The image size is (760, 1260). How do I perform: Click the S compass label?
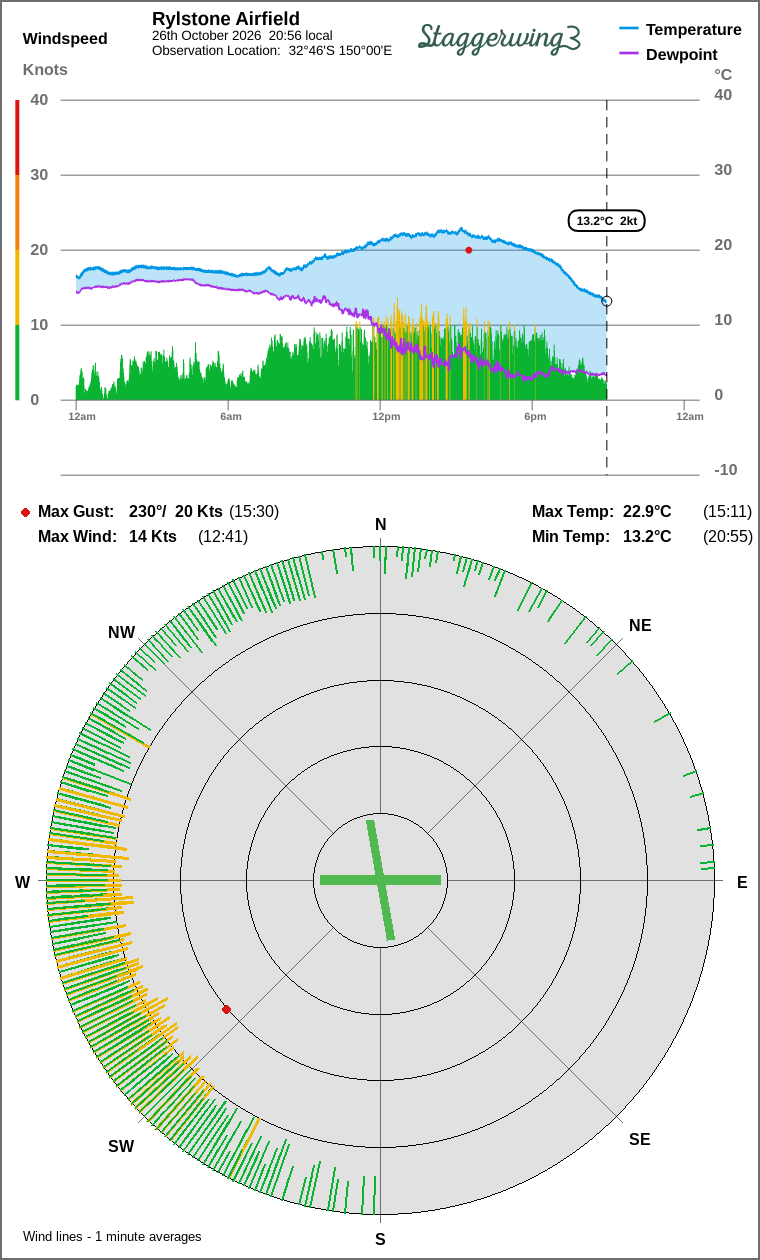point(380,1239)
